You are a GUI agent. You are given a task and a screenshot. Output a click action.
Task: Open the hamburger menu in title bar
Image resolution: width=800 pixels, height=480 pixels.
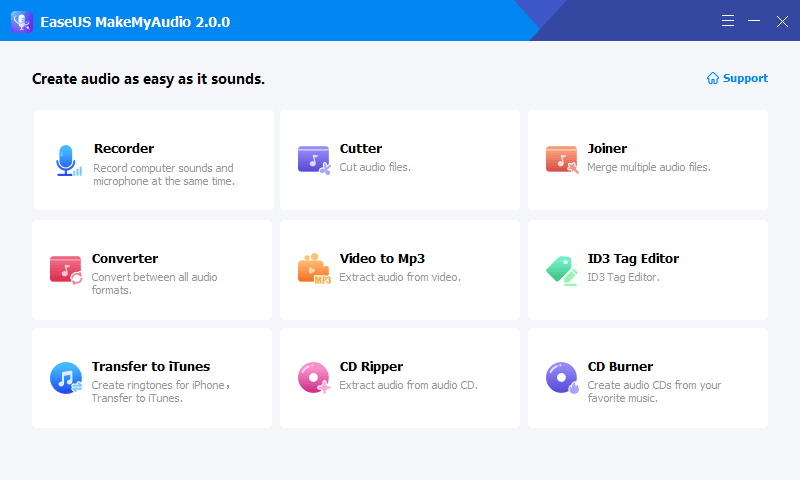click(x=728, y=21)
